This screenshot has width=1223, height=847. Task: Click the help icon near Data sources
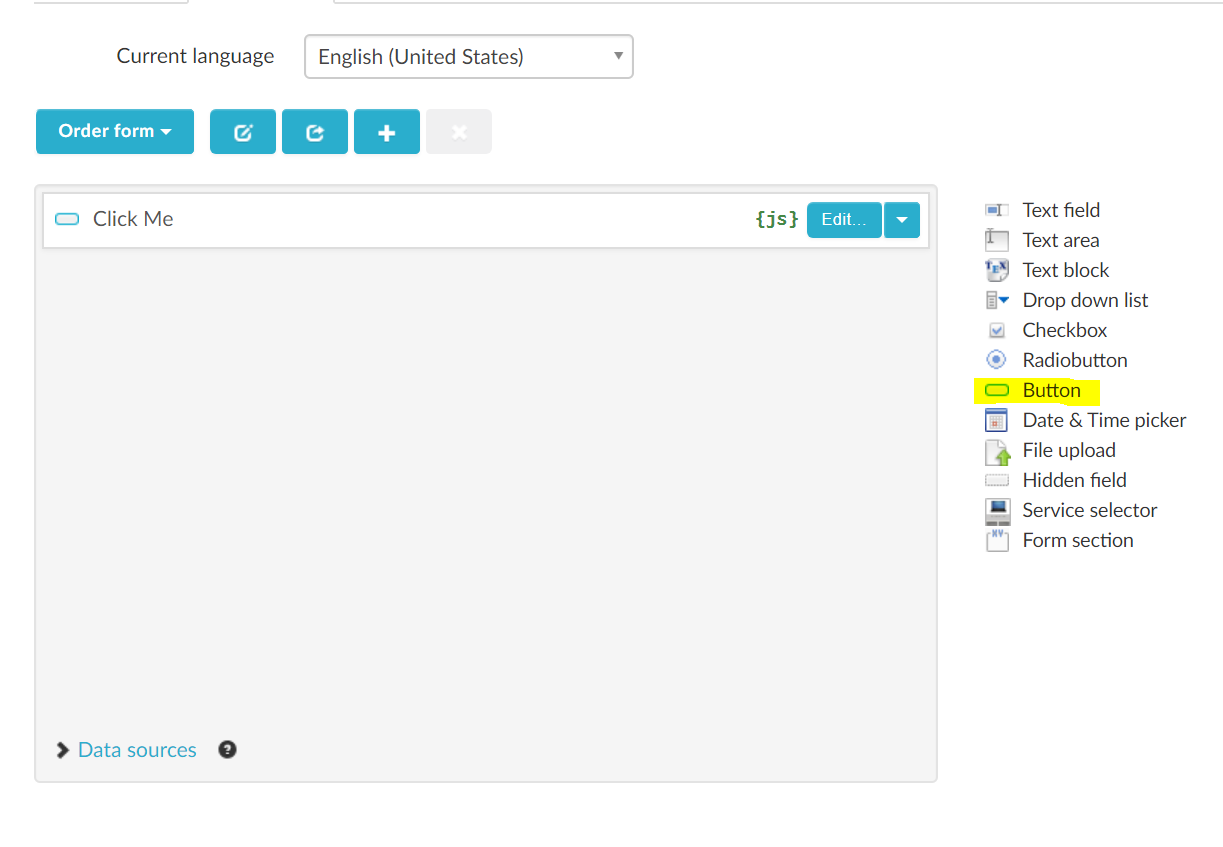[x=227, y=749]
